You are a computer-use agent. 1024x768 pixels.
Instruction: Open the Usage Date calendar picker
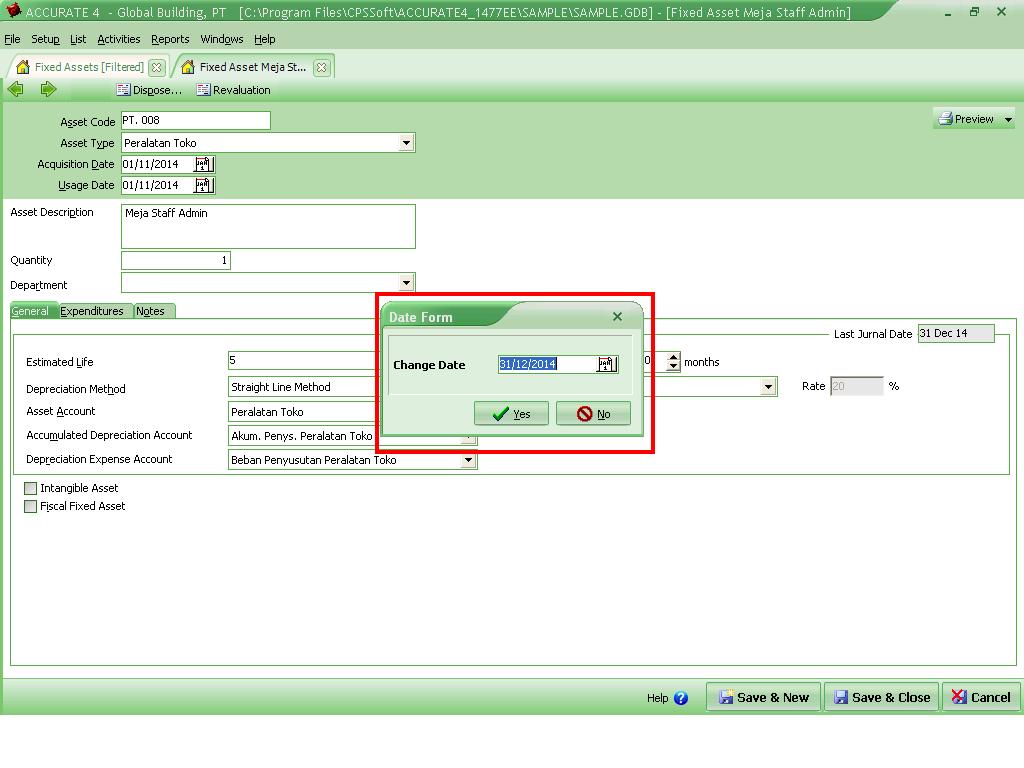point(203,184)
